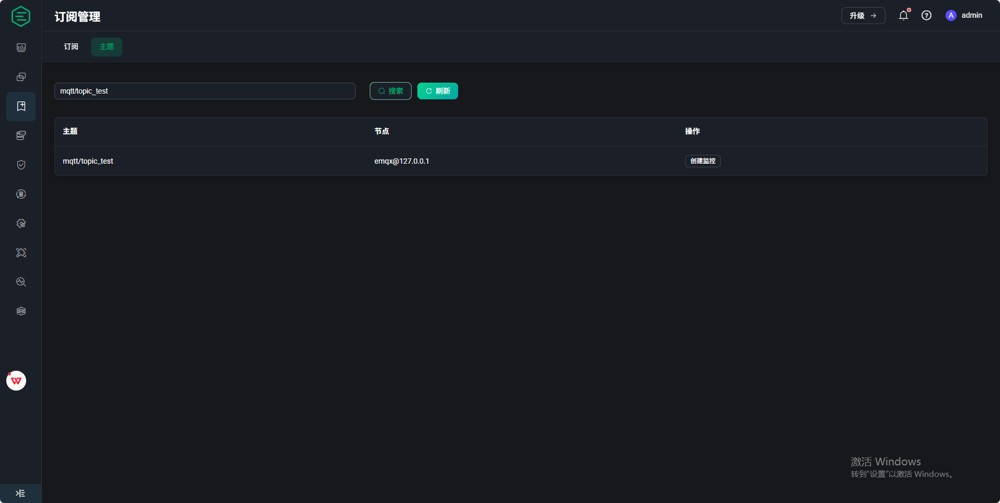Focus the topic search input field
Image resolution: width=1000 pixels, height=503 pixels.
click(205, 91)
